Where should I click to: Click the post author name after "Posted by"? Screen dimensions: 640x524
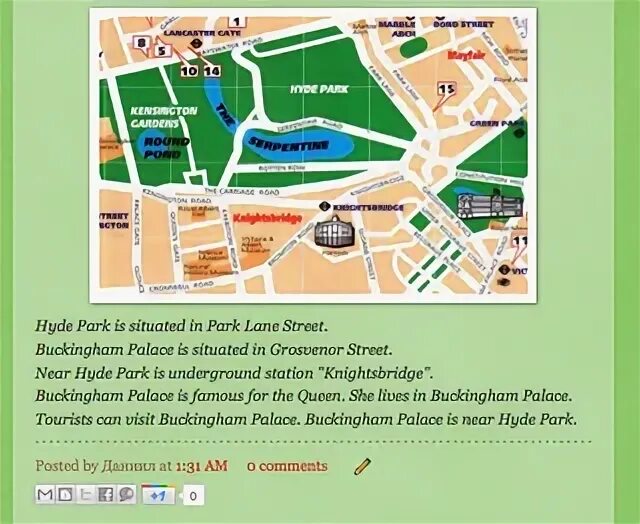tap(128, 466)
